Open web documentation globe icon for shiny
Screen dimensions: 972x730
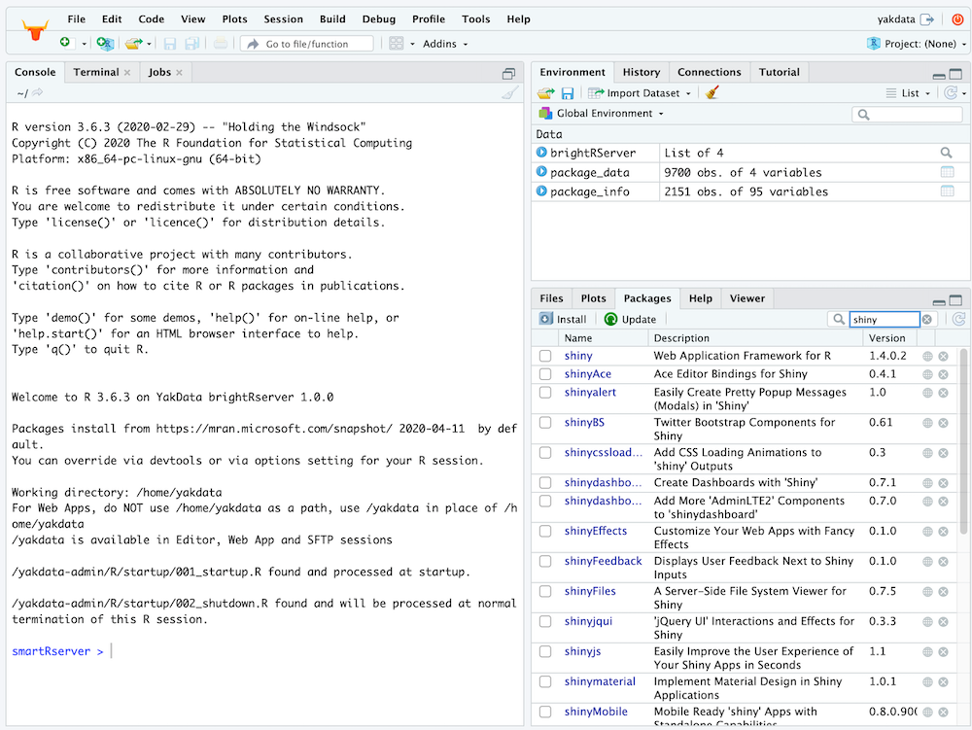927,356
